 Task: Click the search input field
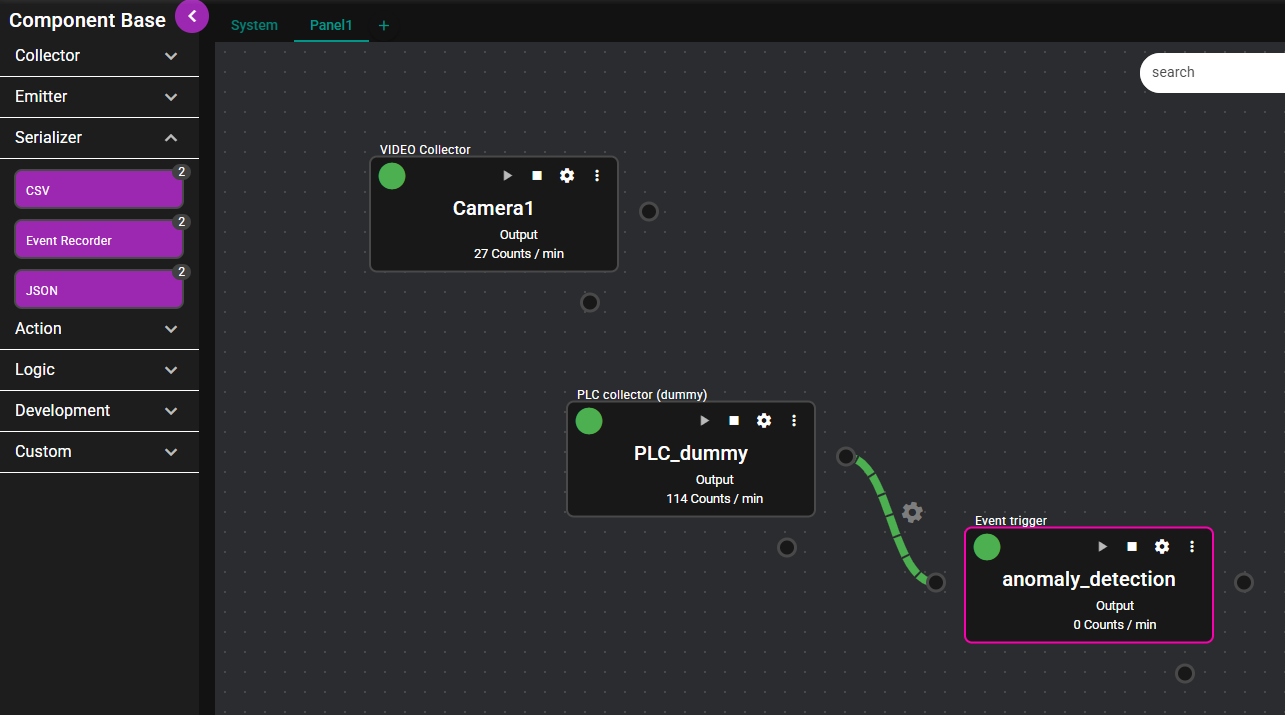[x=1210, y=72]
